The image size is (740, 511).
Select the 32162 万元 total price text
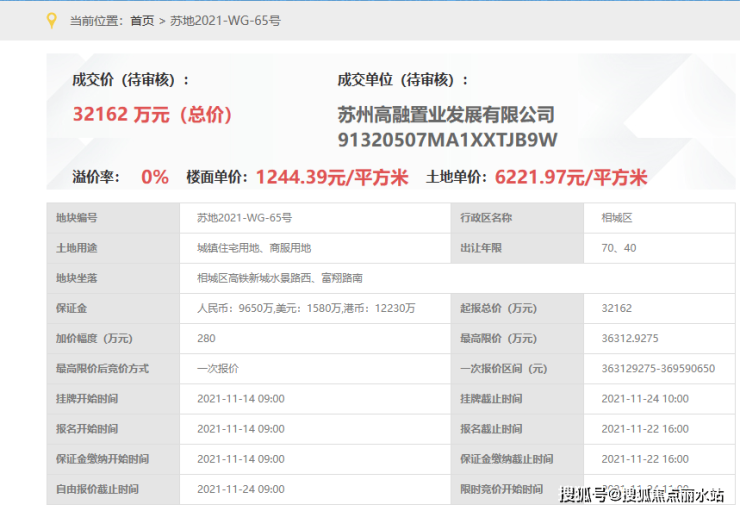coord(152,114)
